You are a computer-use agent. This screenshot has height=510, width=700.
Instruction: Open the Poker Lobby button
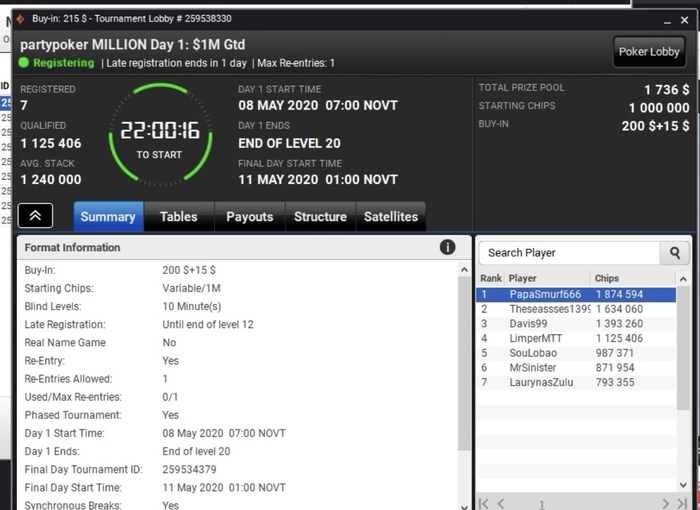(649, 52)
